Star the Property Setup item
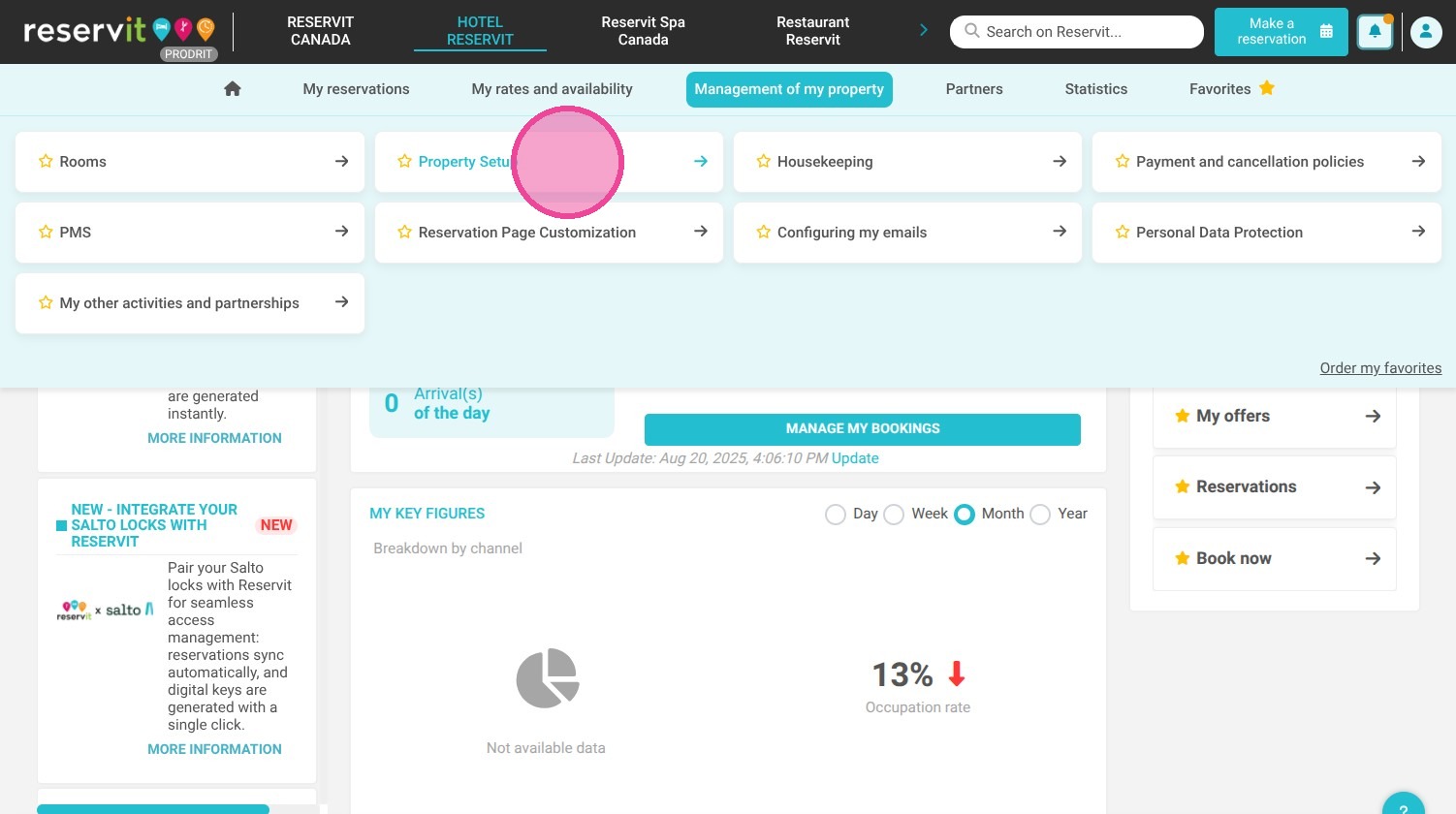This screenshot has height=814, width=1456. (404, 162)
